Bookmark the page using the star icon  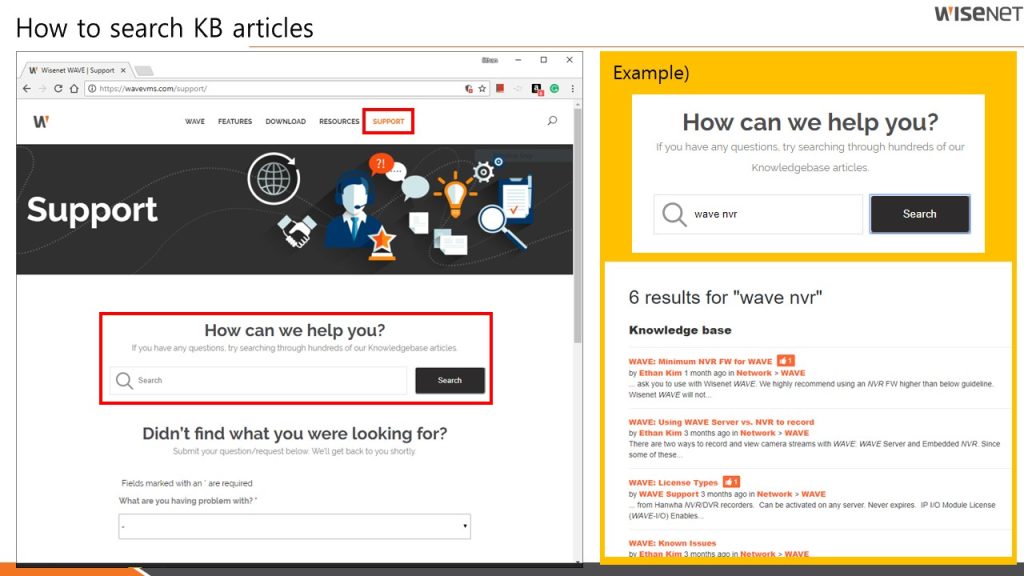point(481,89)
